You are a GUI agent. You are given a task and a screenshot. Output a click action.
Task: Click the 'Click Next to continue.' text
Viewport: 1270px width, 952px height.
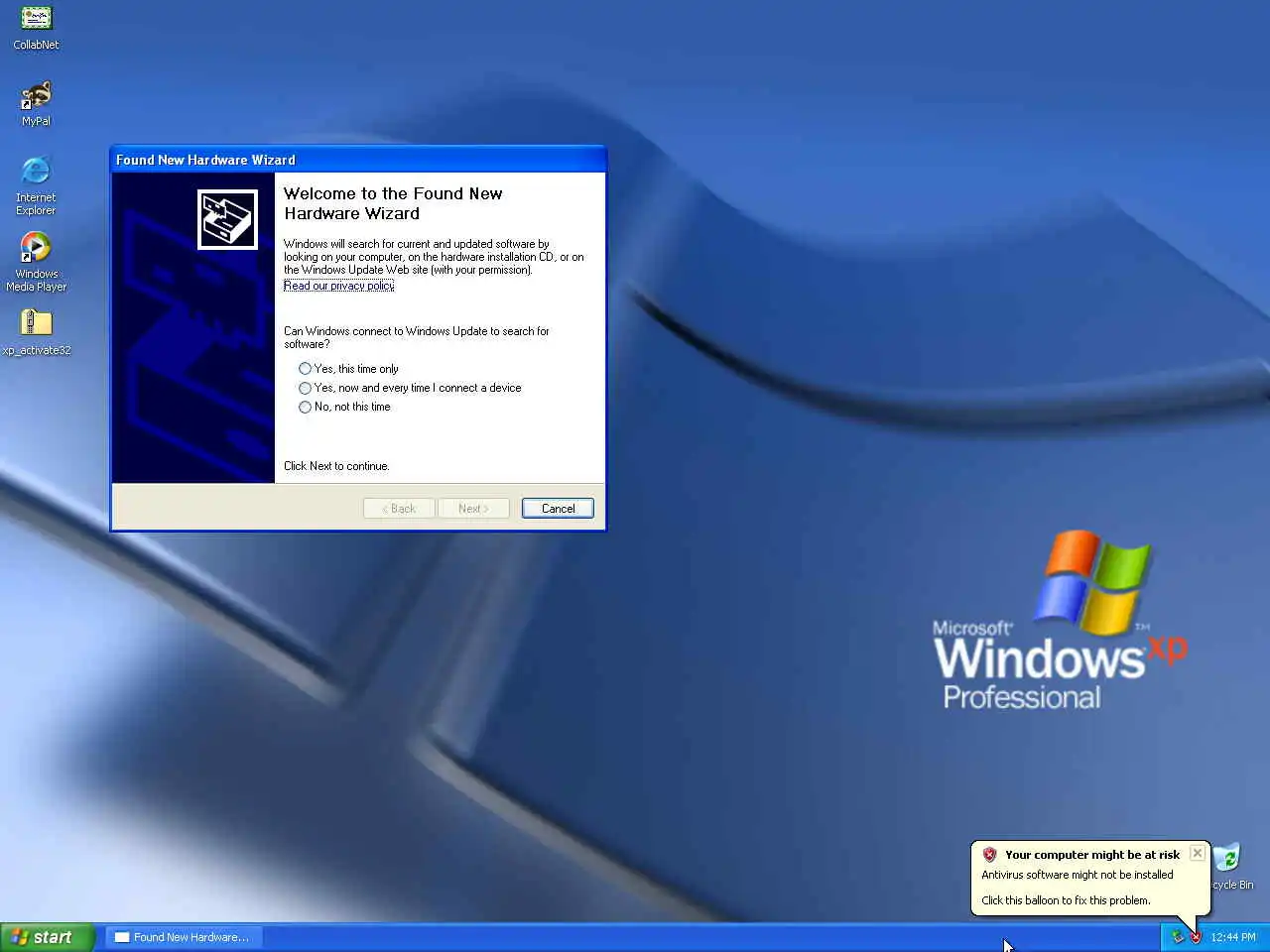coord(336,466)
